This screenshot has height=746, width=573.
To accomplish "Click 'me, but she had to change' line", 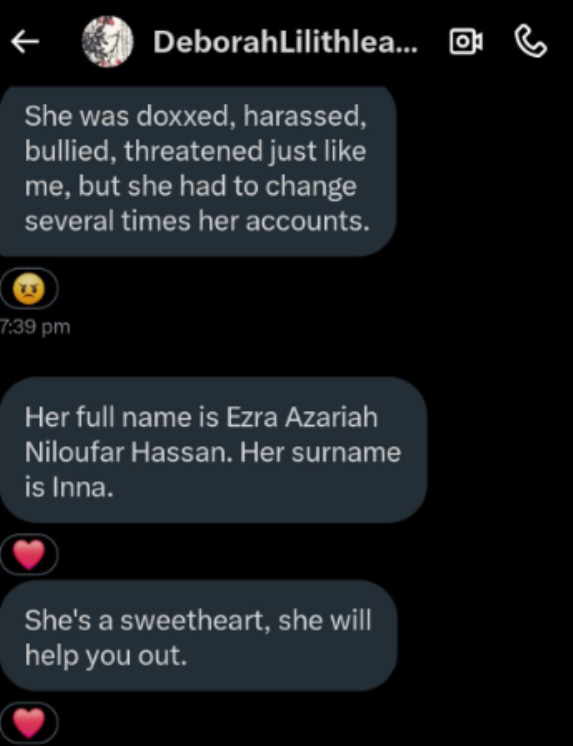I will [x=190, y=187].
